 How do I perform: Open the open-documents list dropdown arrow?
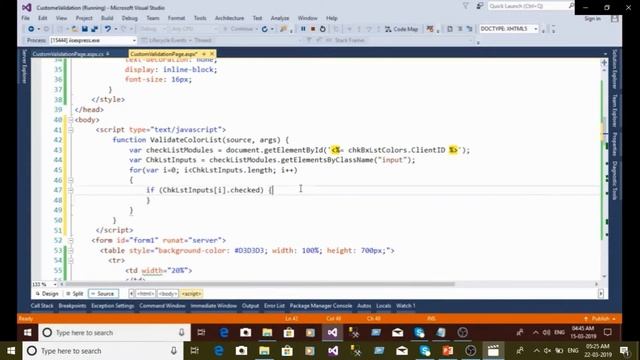coord(605,54)
